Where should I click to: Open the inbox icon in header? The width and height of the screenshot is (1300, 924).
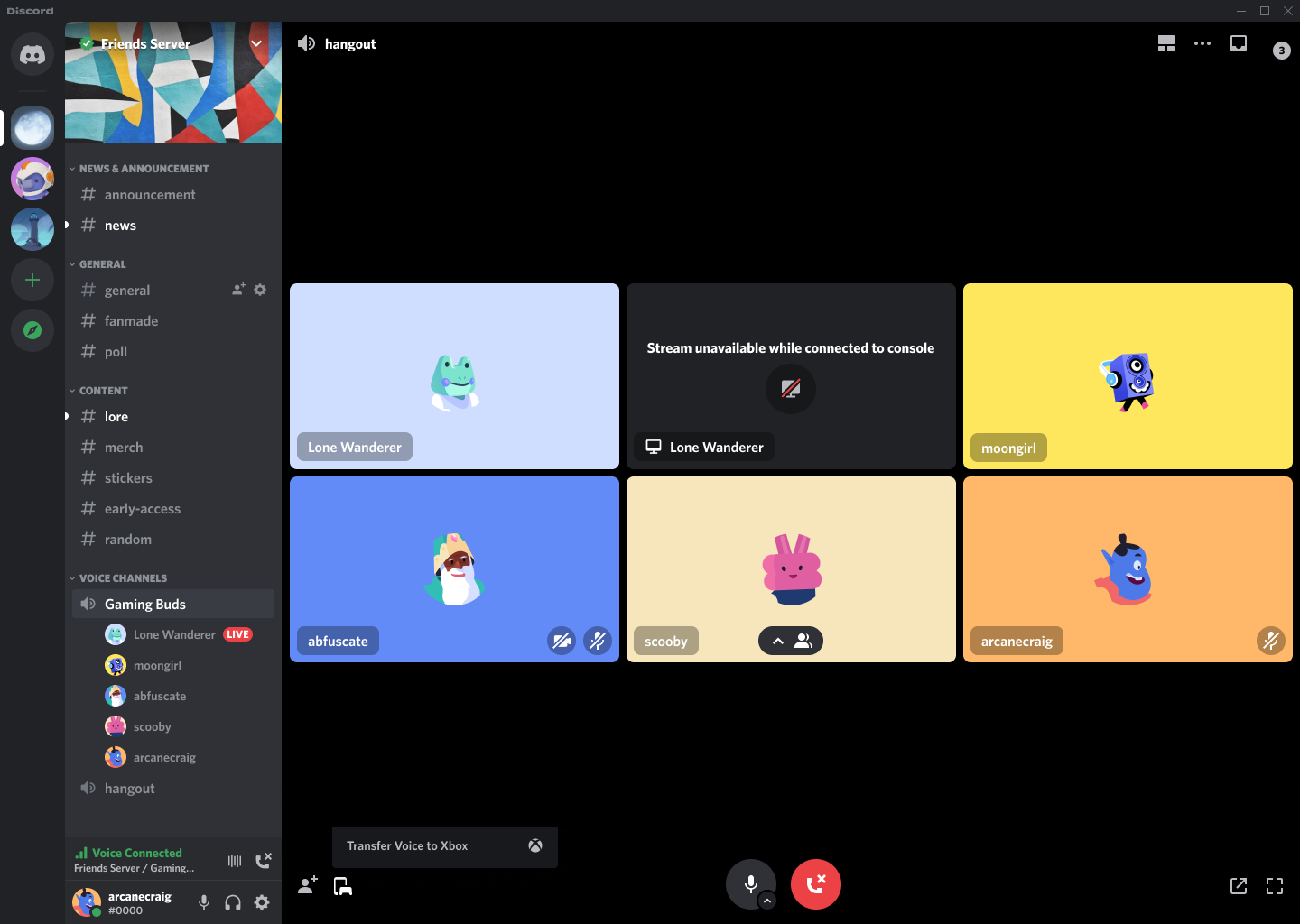click(1239, 43)
